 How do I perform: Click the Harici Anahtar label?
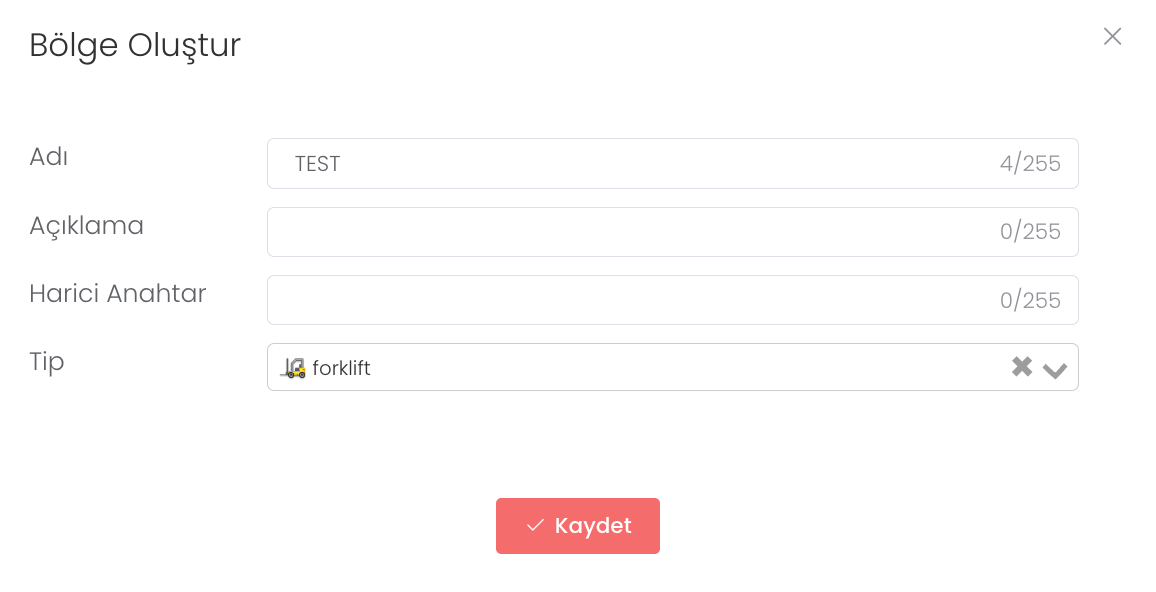(x=117, y=293)
